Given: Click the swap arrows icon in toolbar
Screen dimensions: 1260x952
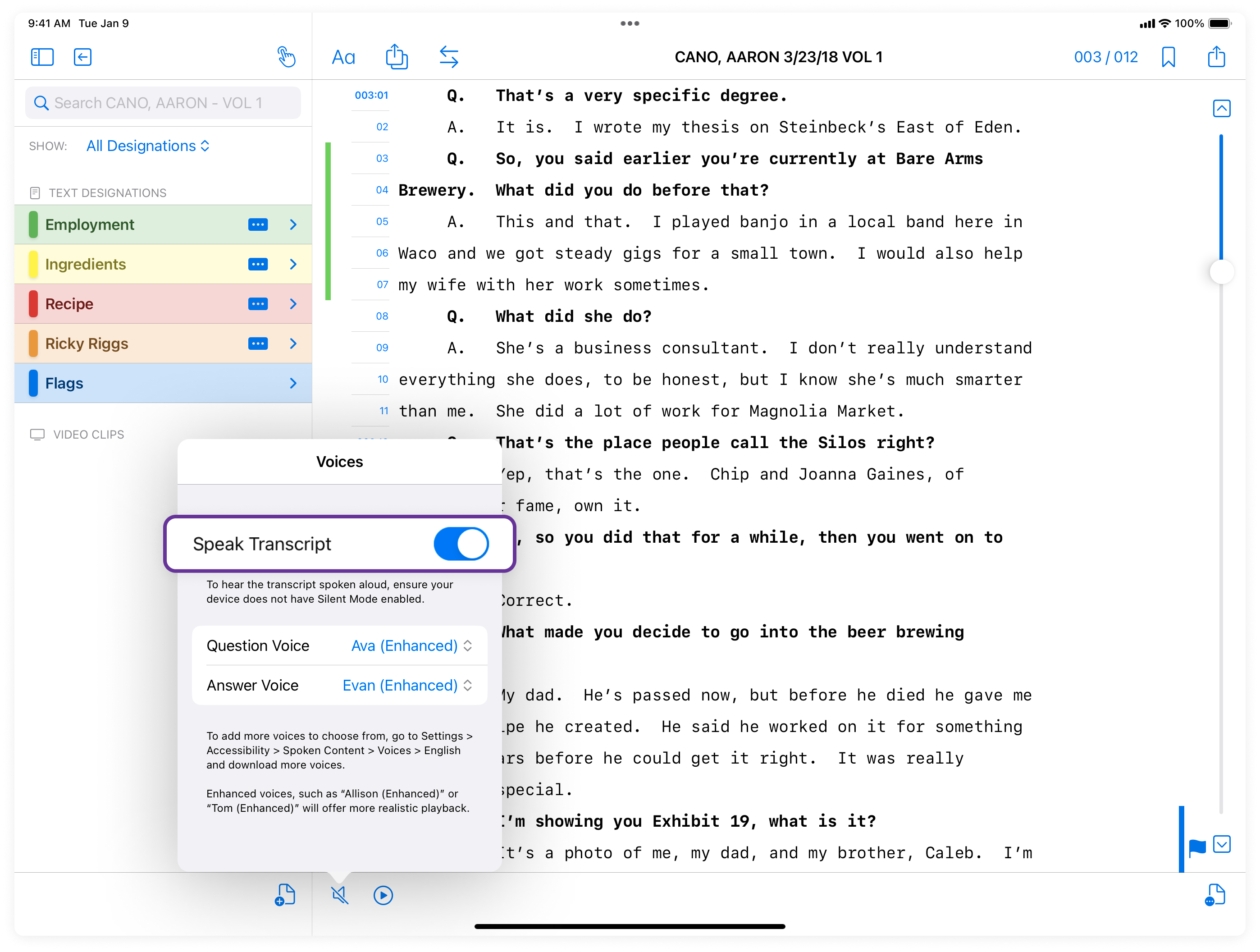Looking at the screenshot, I should click(x=449, y=57).
